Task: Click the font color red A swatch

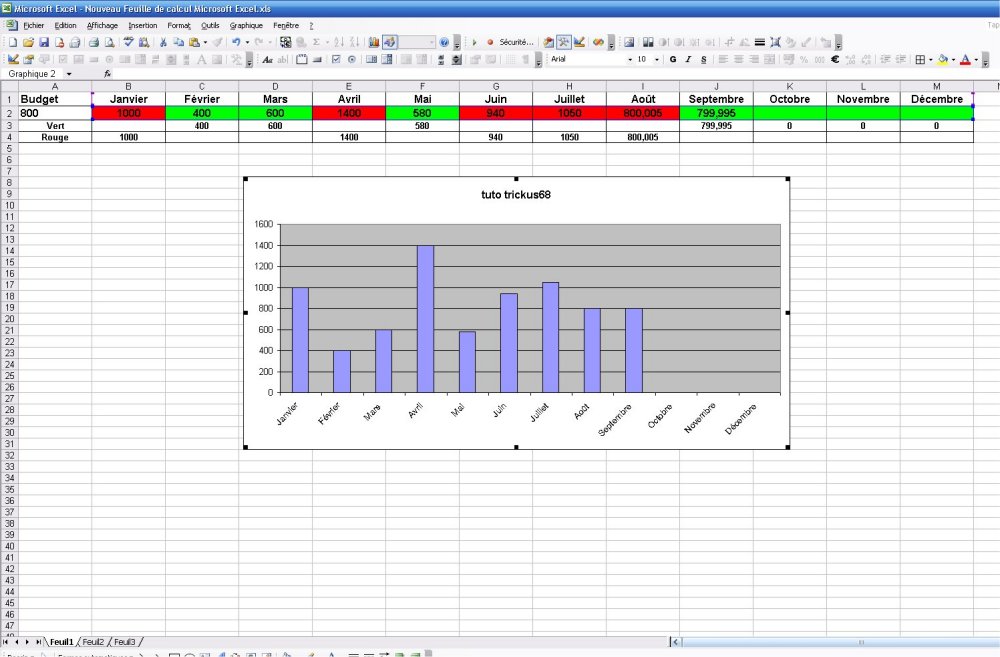Action: 965,60
